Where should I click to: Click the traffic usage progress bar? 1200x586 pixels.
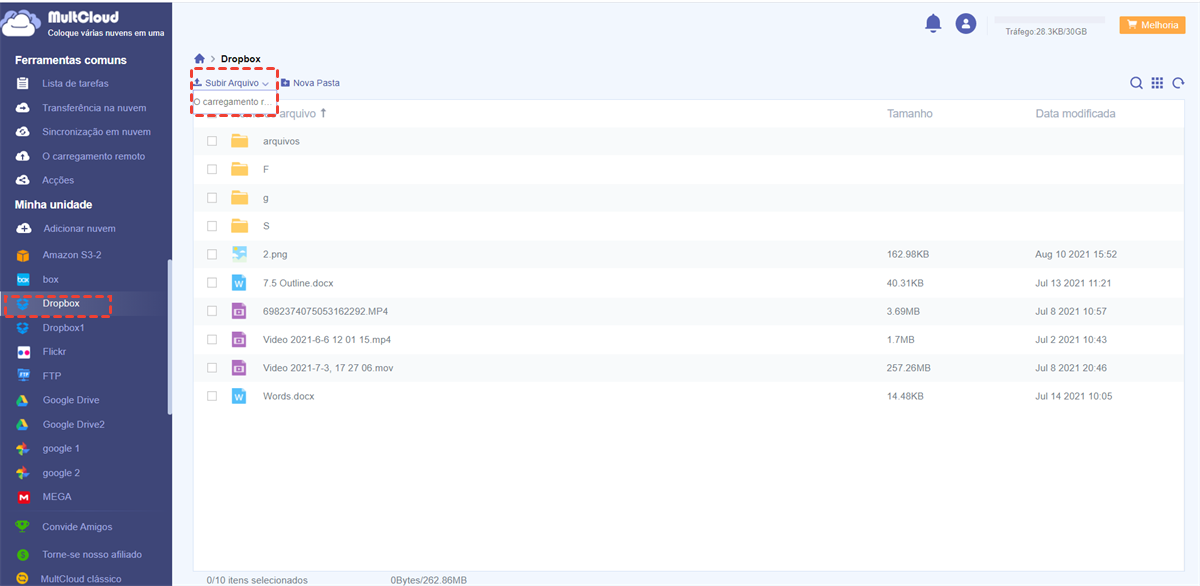click(x=1048, y=20)
